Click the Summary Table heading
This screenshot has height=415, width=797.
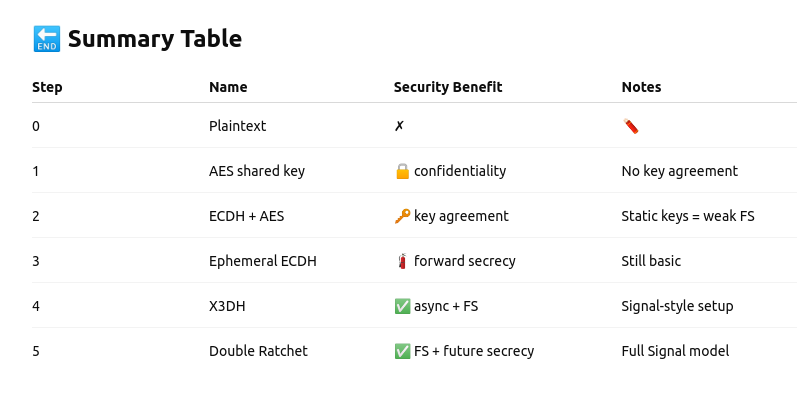(155, 39)
